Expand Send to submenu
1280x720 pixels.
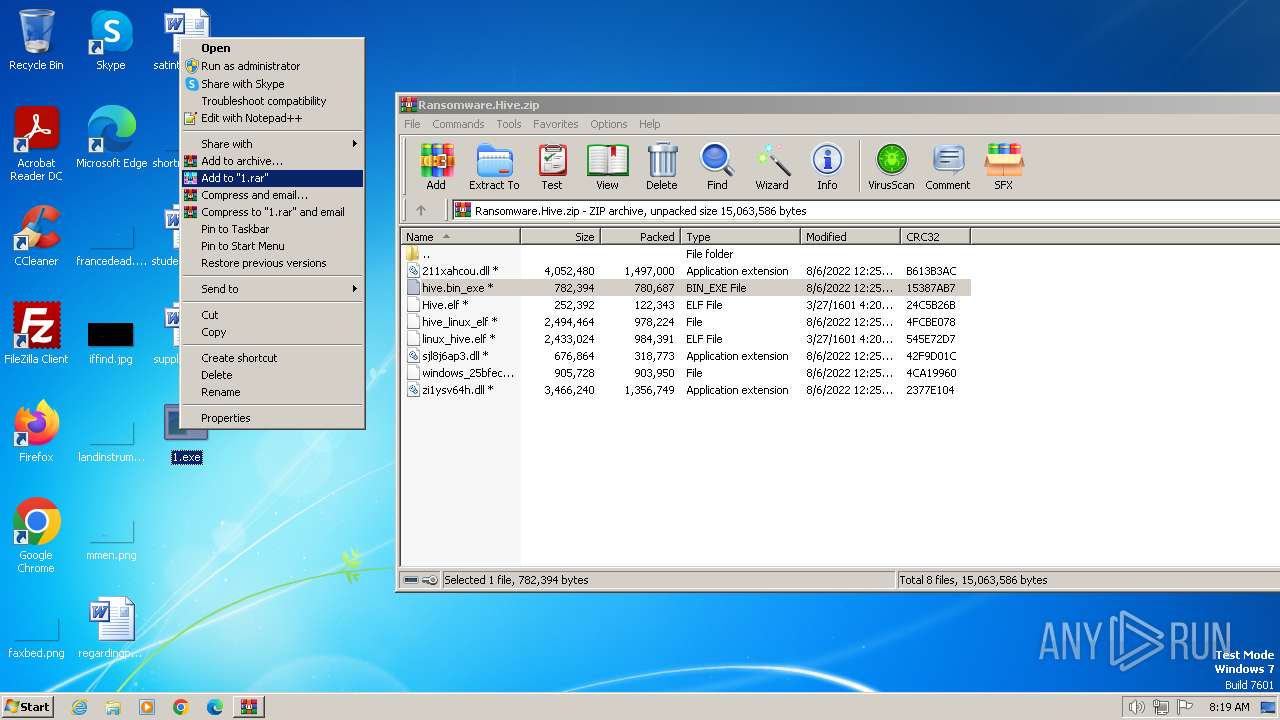pyautogui.click(x=272, y=289)
